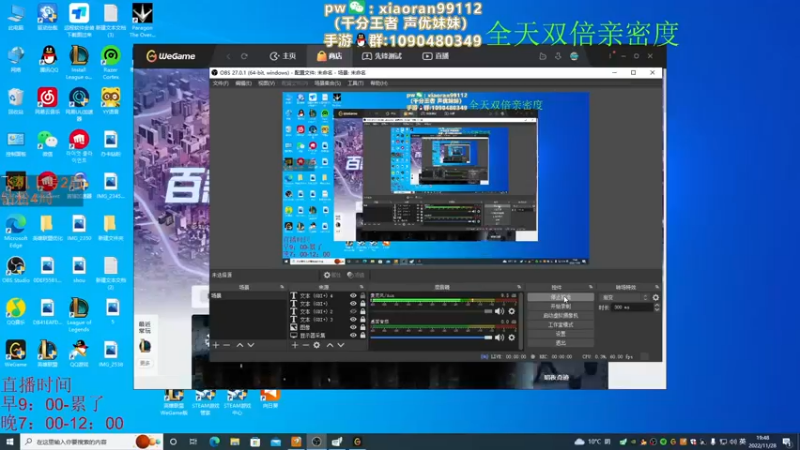Adjust the microphone/Aux volume slider
The height and width of the screenshot is (450, 800).
tap(432, 311)
